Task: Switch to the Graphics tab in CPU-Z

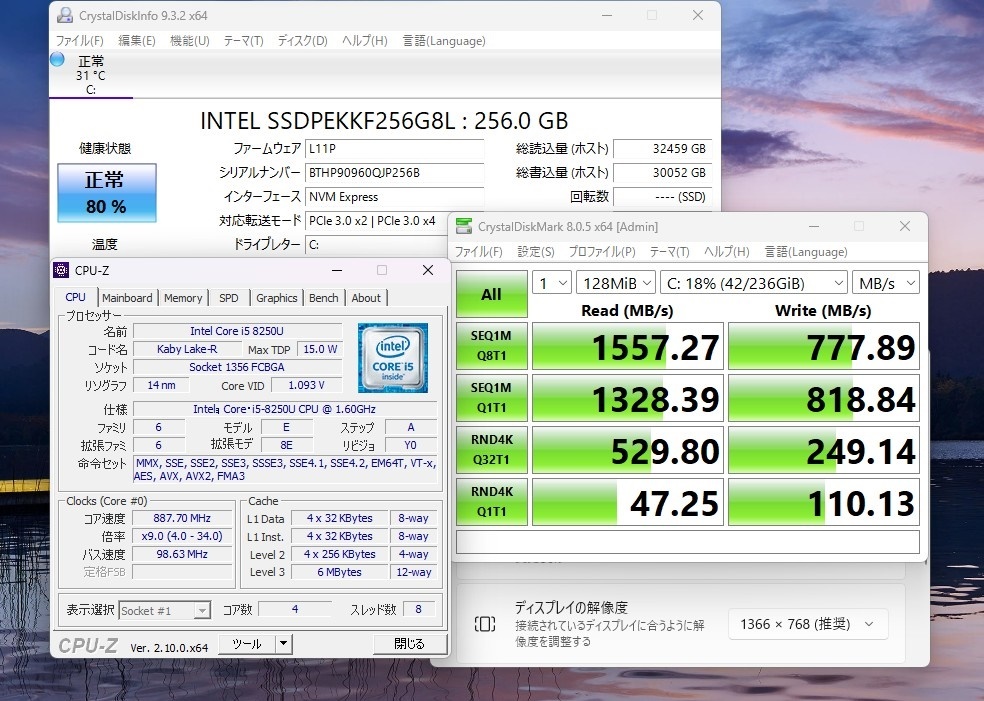Action: click(277, 298)
